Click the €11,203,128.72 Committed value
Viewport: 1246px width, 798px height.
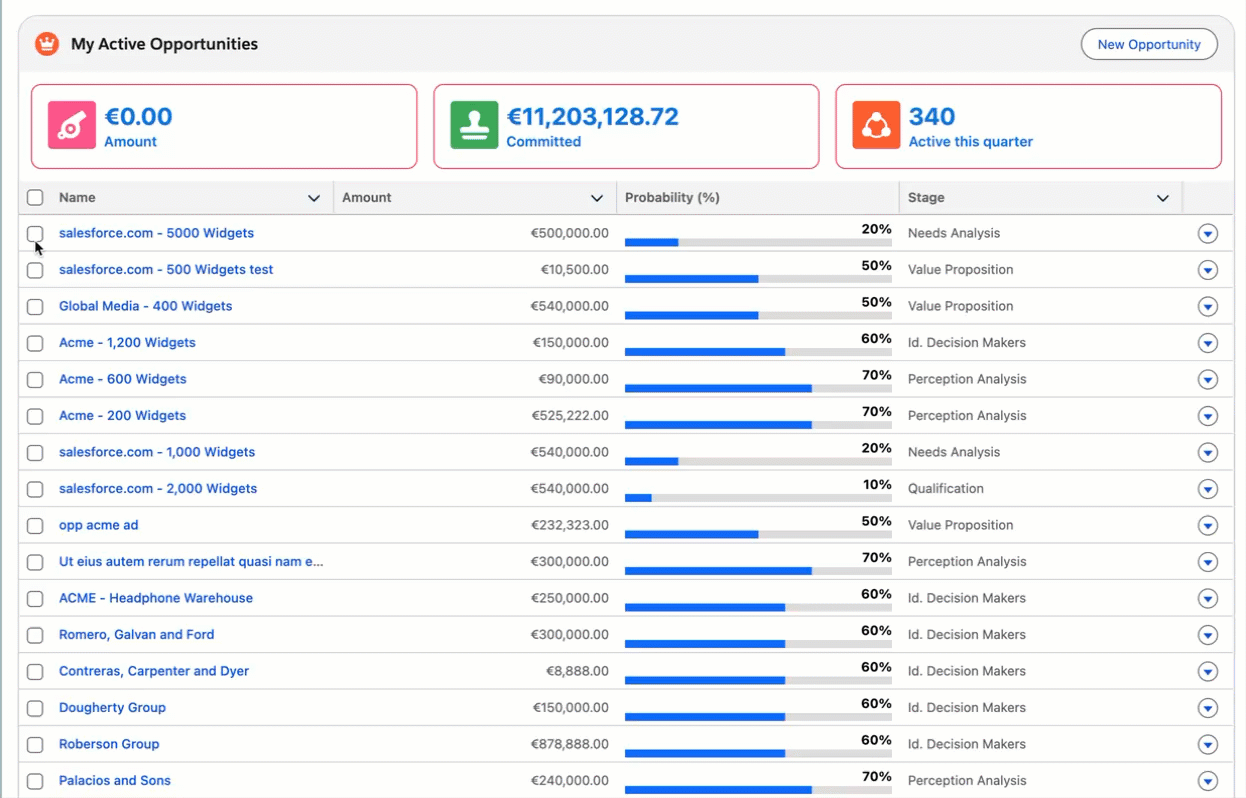coord(592,116)
